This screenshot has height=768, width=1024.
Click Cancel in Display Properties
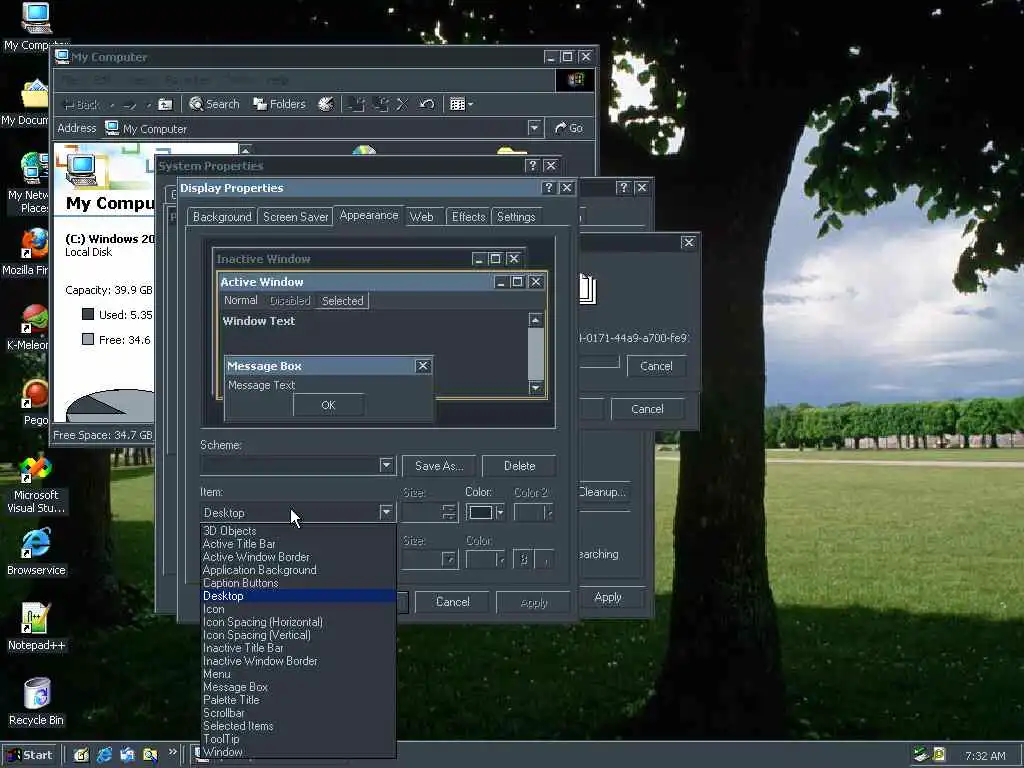tap(452, 601)
